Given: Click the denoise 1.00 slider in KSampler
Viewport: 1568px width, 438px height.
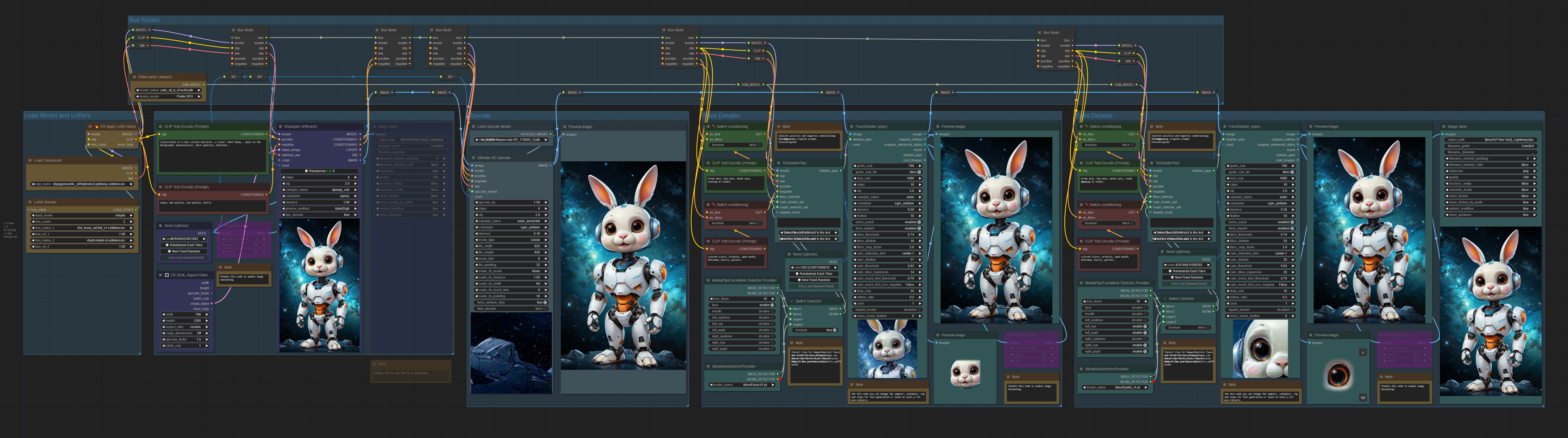Looking at the screenshot, I should 320,203.
